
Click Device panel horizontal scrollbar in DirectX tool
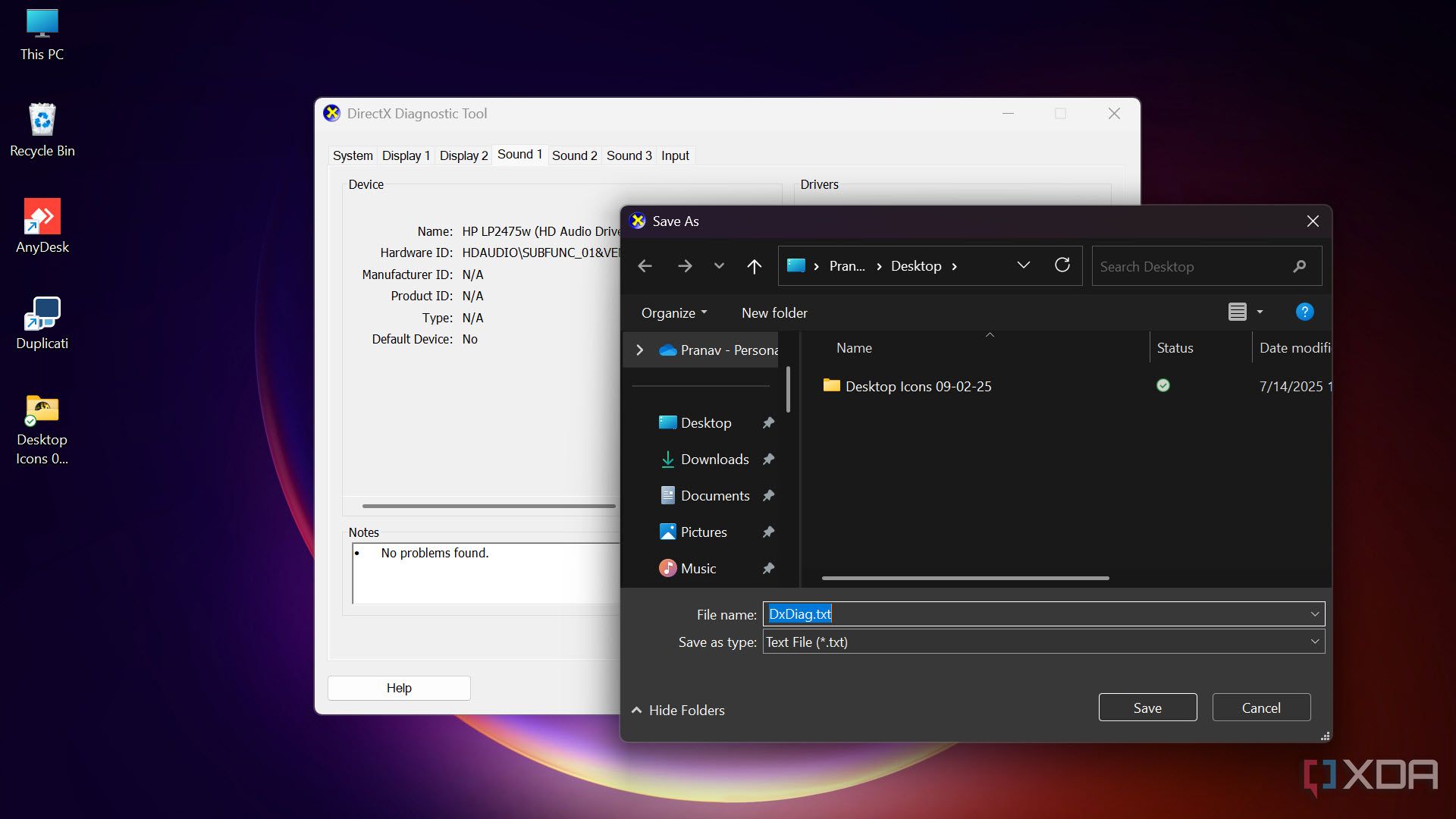click(488, 506)
